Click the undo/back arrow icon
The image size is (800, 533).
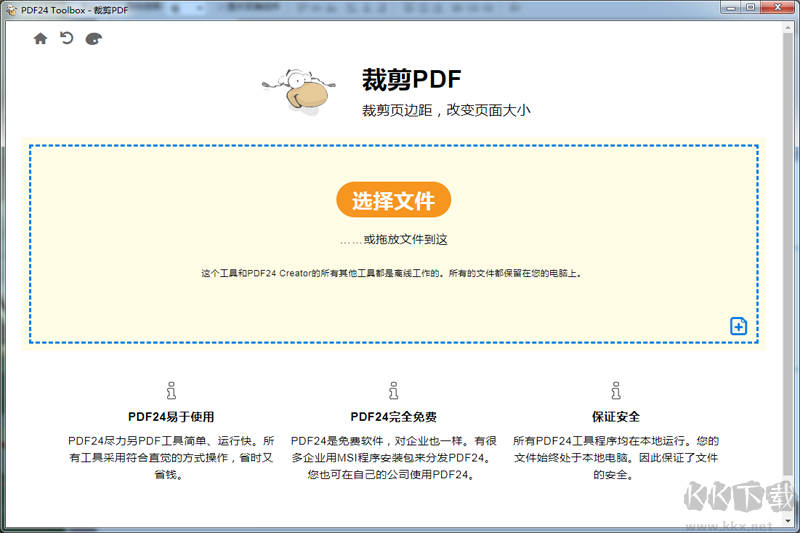click(67, 38)
